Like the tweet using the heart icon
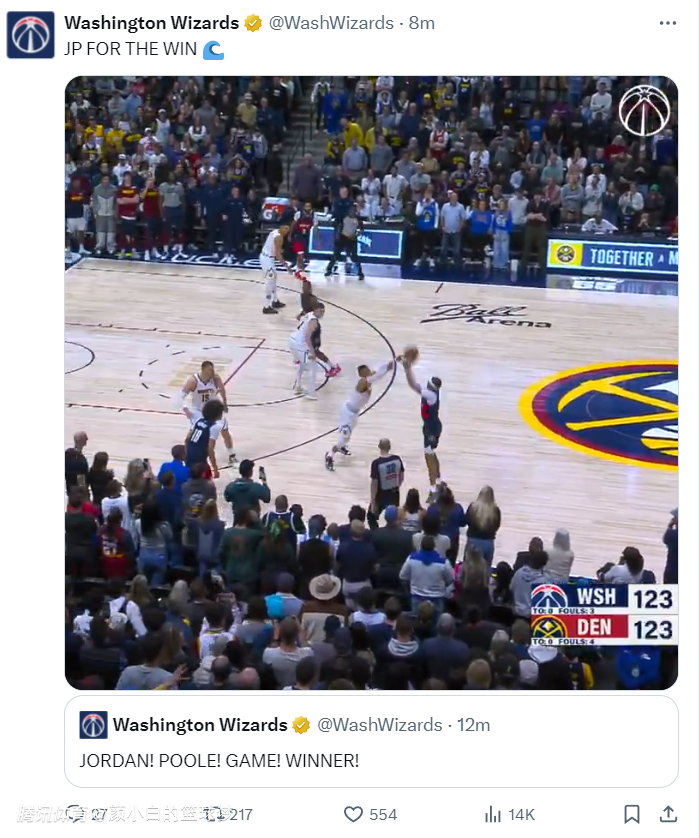Image resolution: width=699 pixels, height=838 pixels. 353,814
